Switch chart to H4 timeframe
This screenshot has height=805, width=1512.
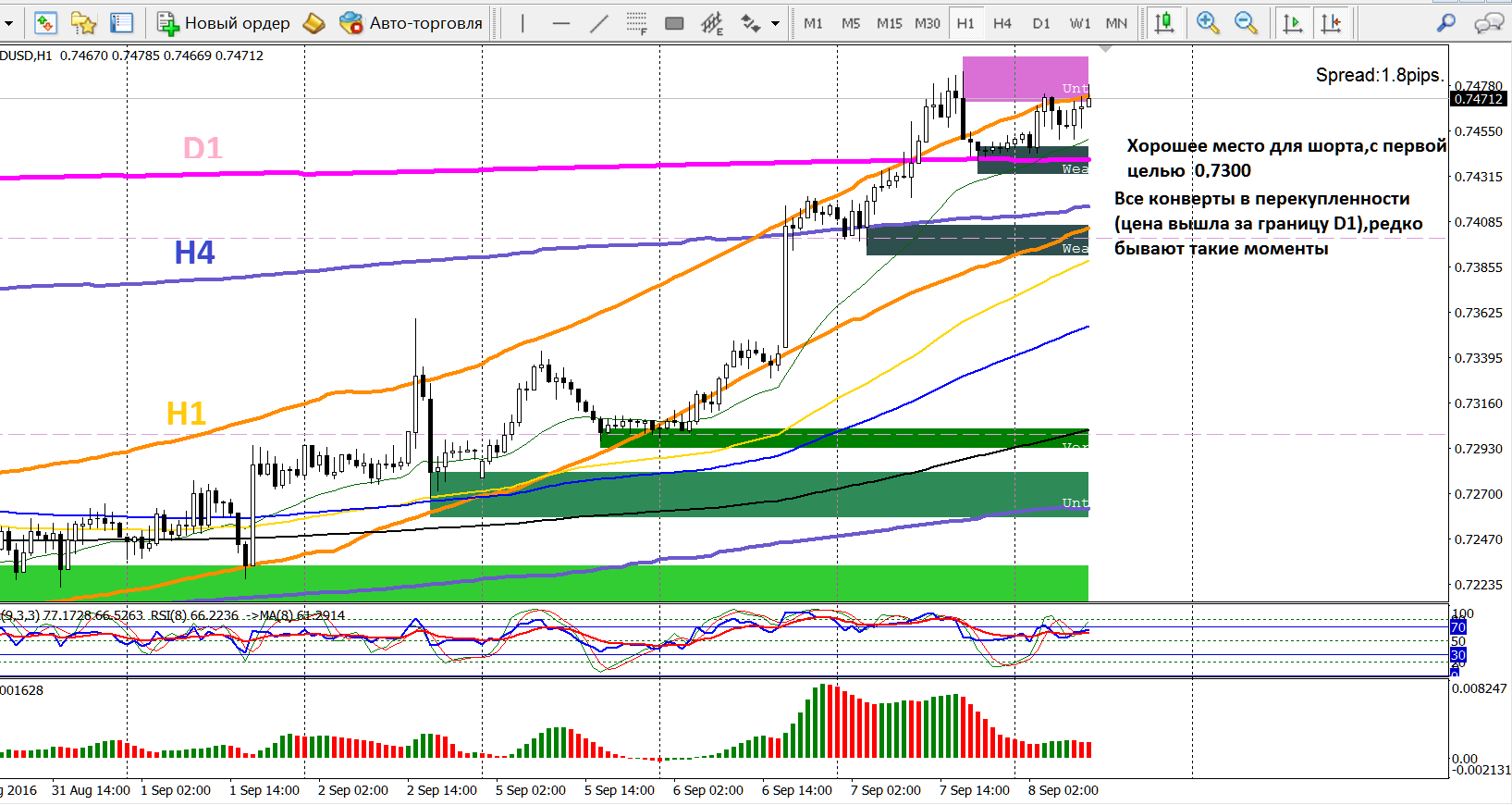coord(1002,23)
